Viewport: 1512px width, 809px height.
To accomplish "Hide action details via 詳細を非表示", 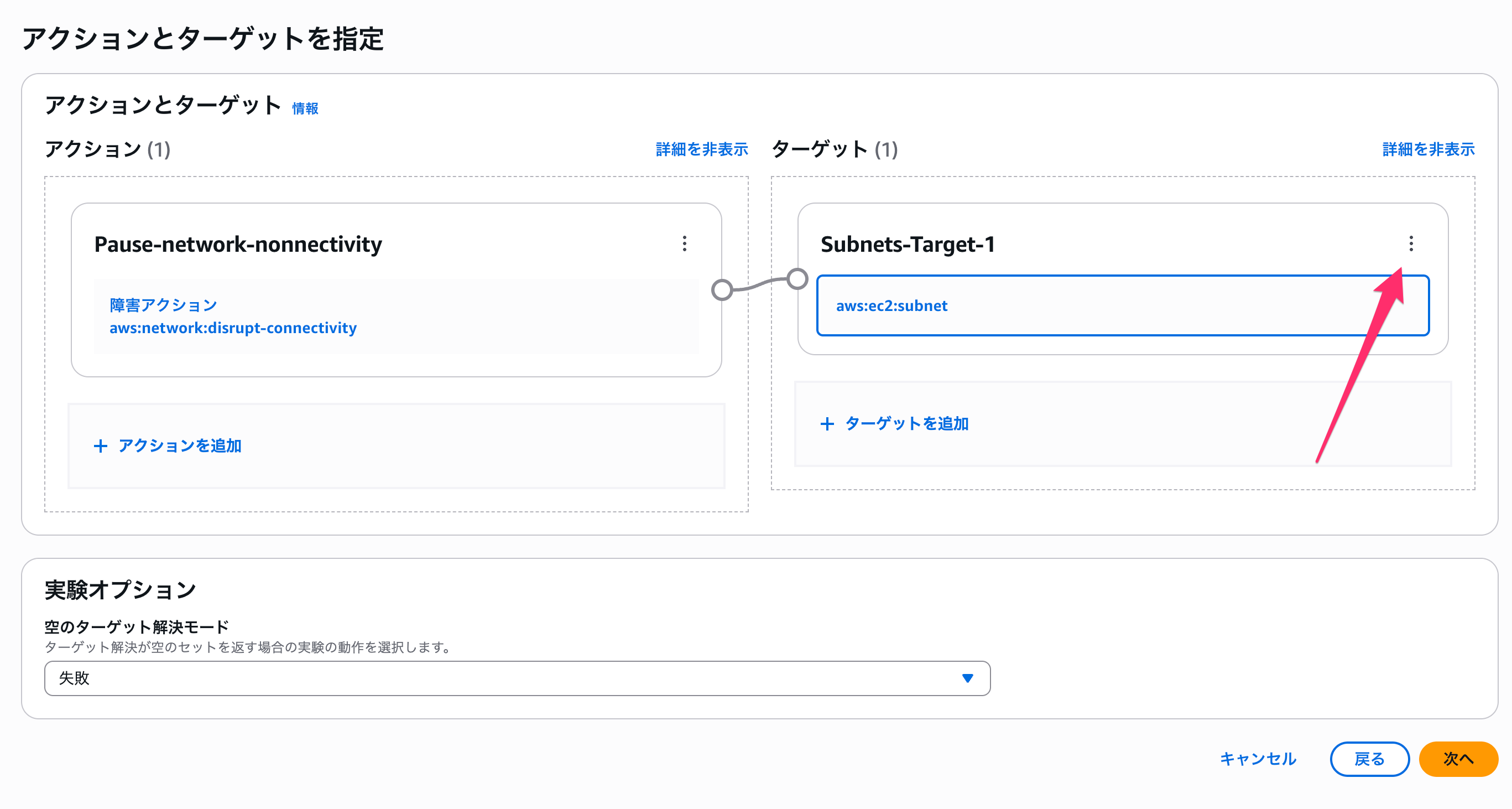I will pos(702,150).
